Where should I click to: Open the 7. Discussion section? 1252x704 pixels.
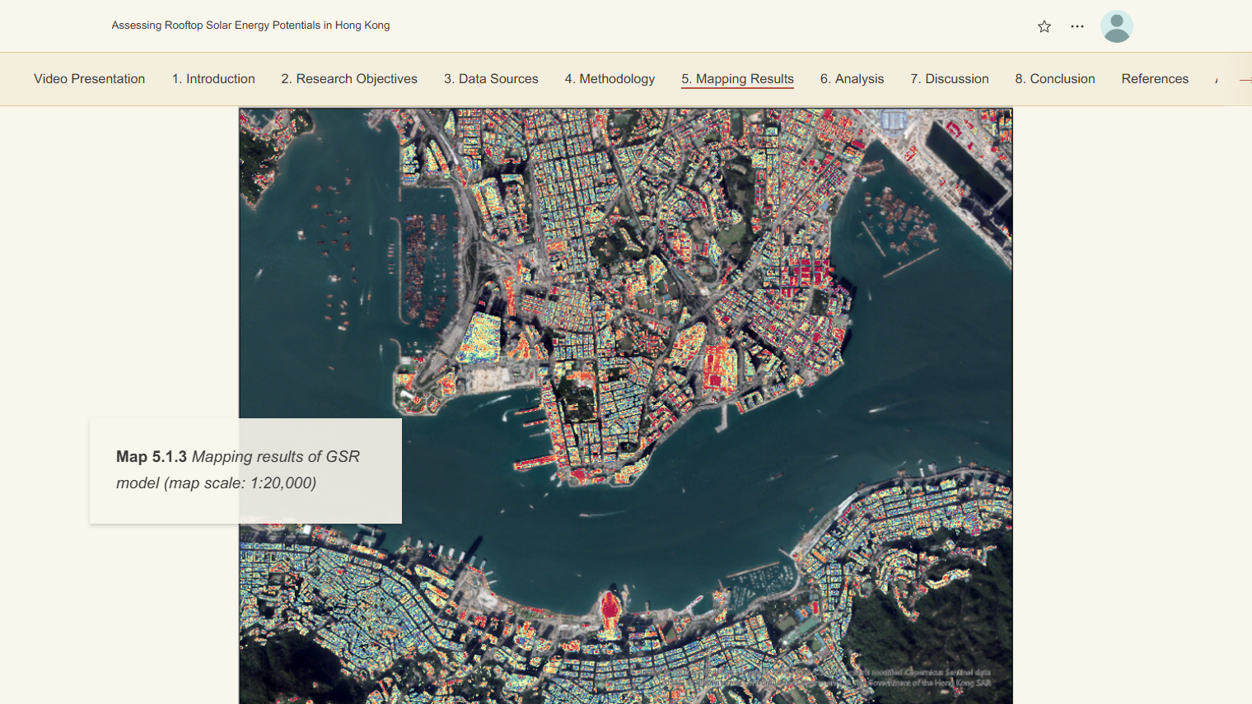point(949,79)
